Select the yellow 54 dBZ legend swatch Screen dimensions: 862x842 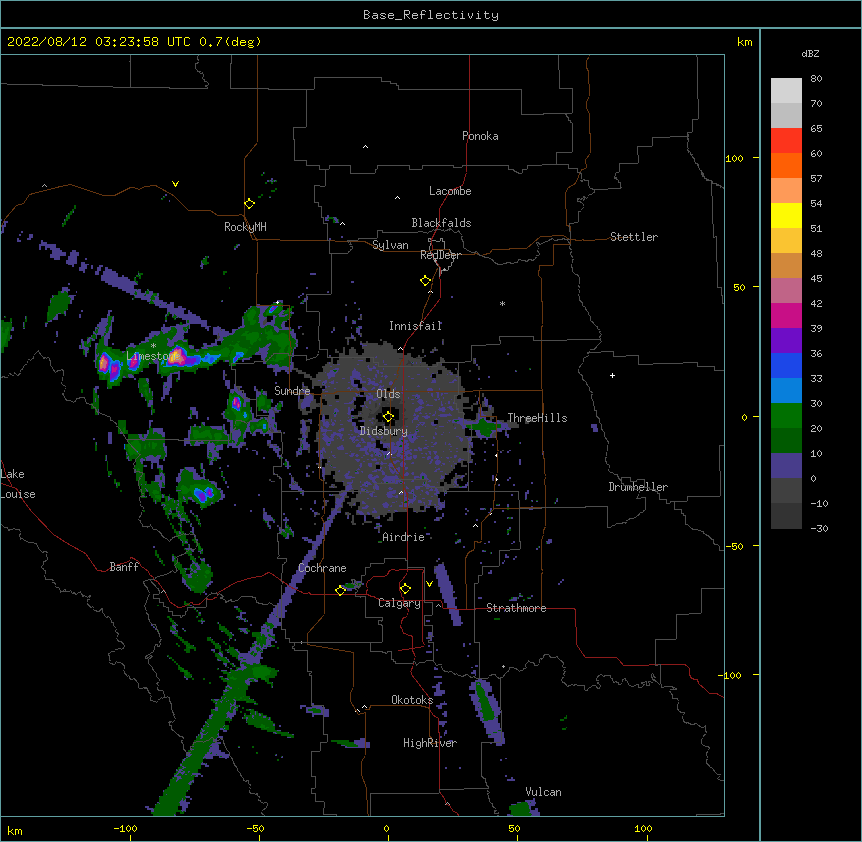pyautogui.click(x=786, y=215)
